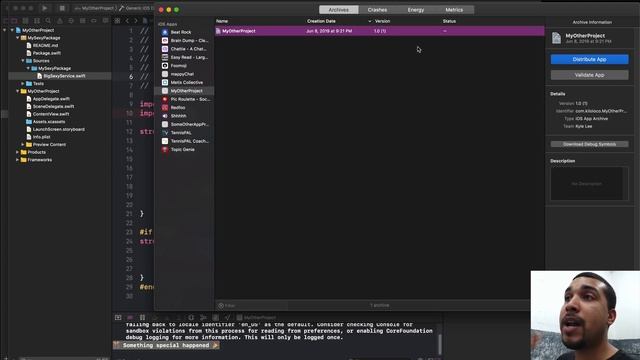Open the Debug navigator icon
This screenshot has height=360, width=640.
pos(82,20)
